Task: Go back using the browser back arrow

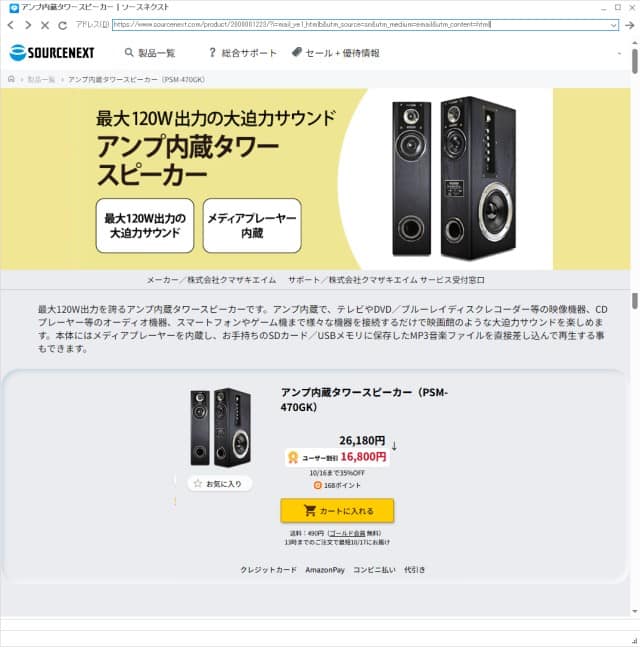Action: (x=11, y=25)
